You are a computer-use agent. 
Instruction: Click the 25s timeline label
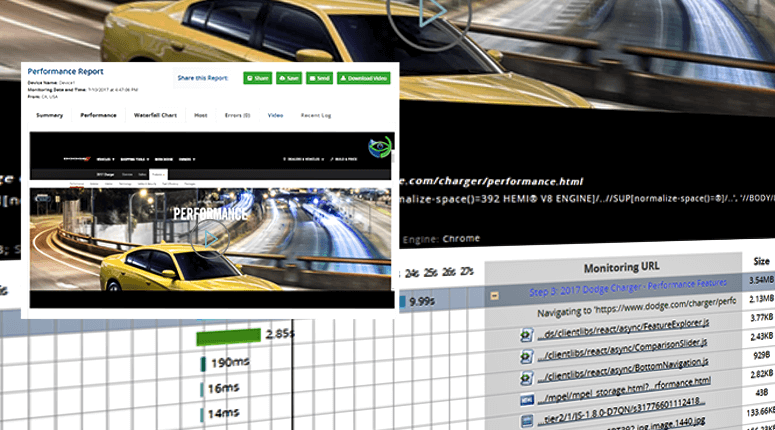click(431, 273)
